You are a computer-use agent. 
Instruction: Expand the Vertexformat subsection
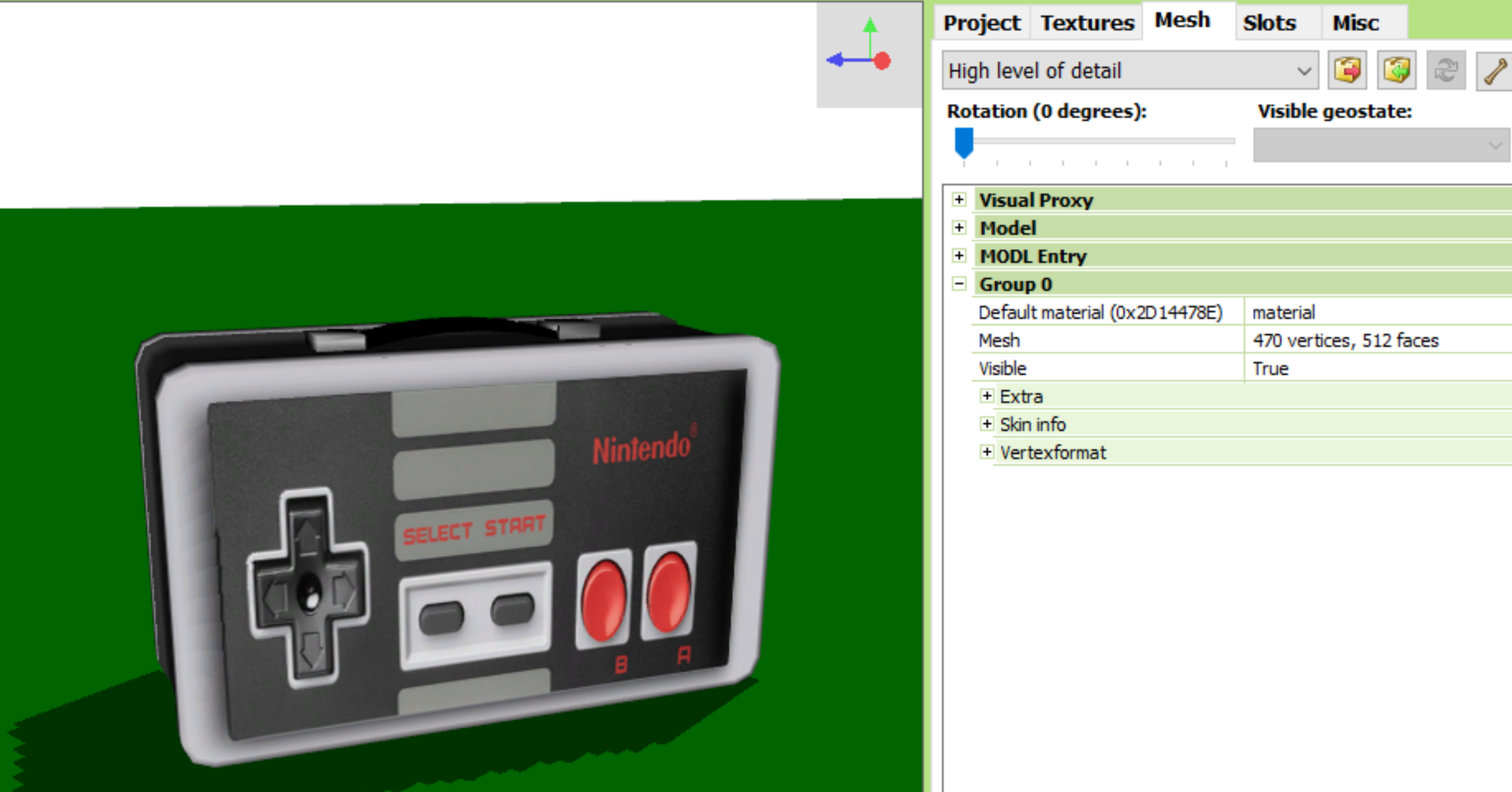(x=987, y=452)
